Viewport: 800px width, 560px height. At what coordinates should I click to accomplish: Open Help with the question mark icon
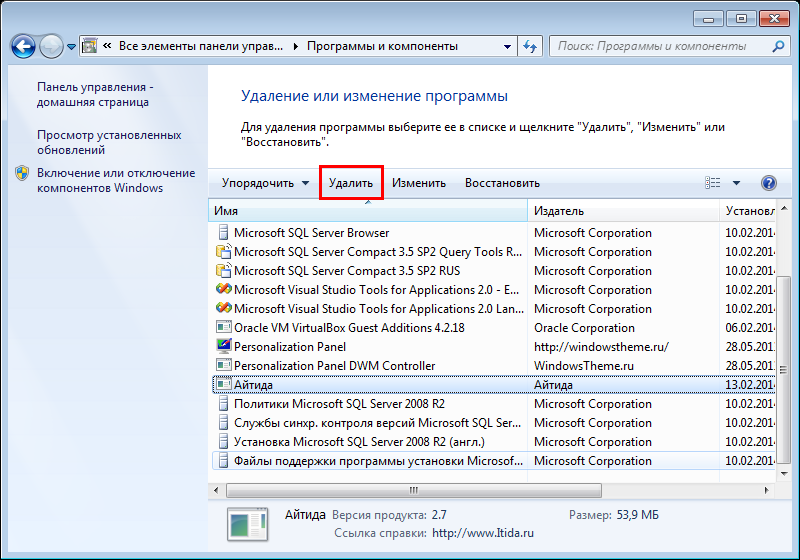point(768,183)
